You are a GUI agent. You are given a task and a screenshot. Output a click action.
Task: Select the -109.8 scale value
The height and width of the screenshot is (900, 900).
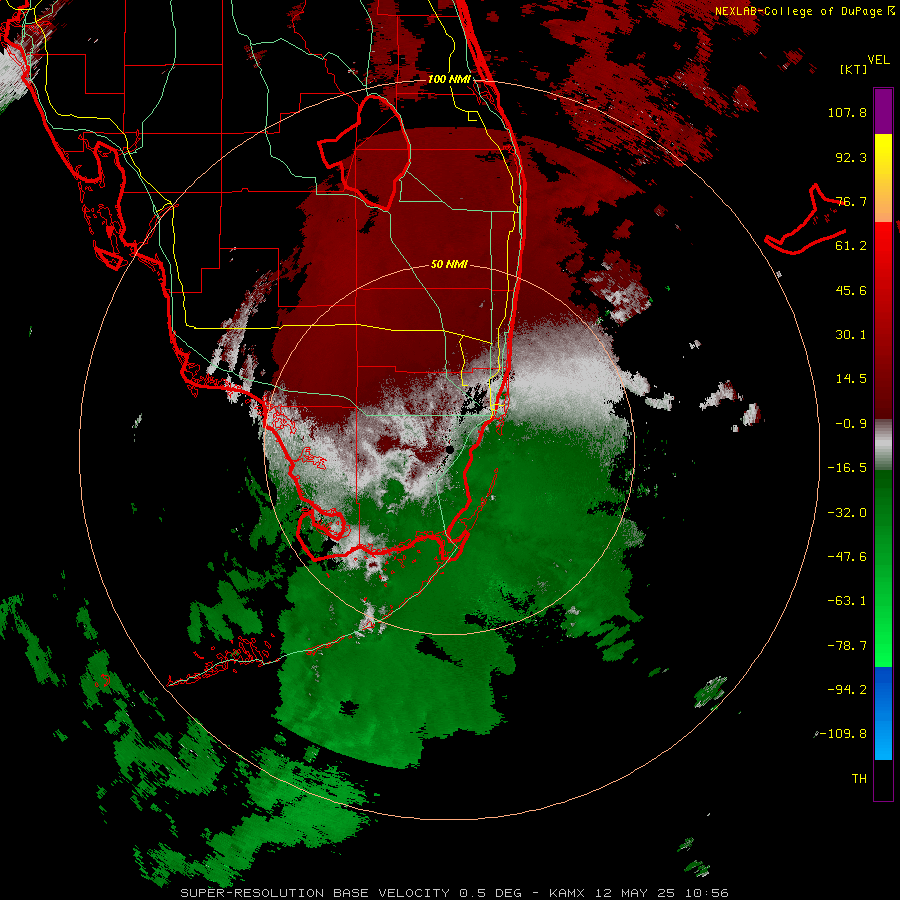coord(843,734)
